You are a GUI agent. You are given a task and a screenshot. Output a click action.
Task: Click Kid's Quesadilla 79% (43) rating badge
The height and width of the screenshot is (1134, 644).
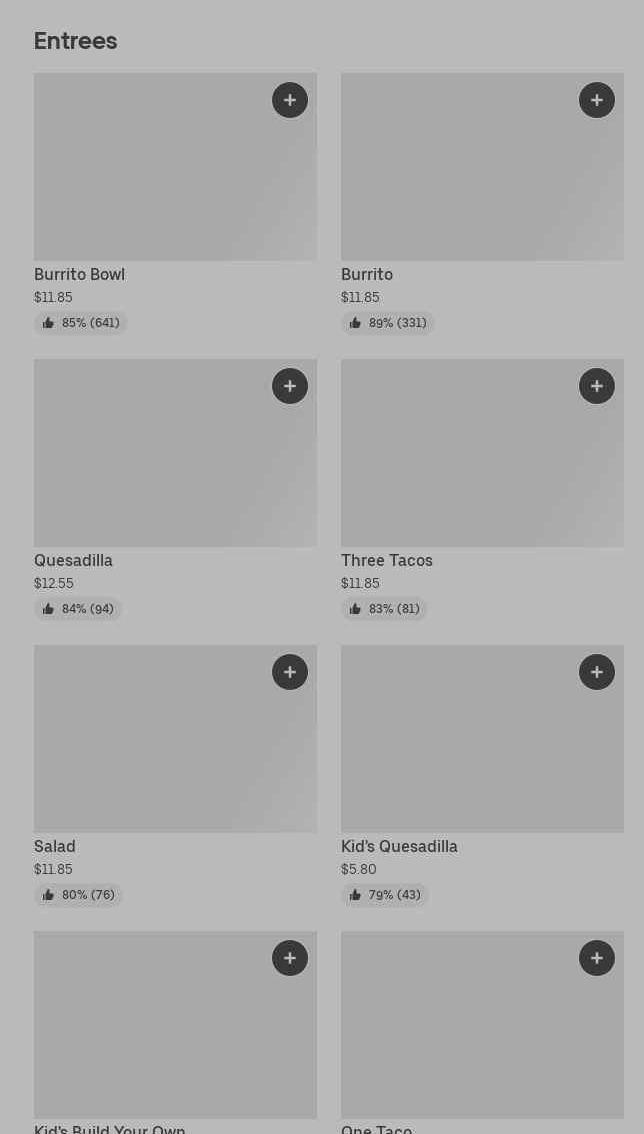[385, 895]
